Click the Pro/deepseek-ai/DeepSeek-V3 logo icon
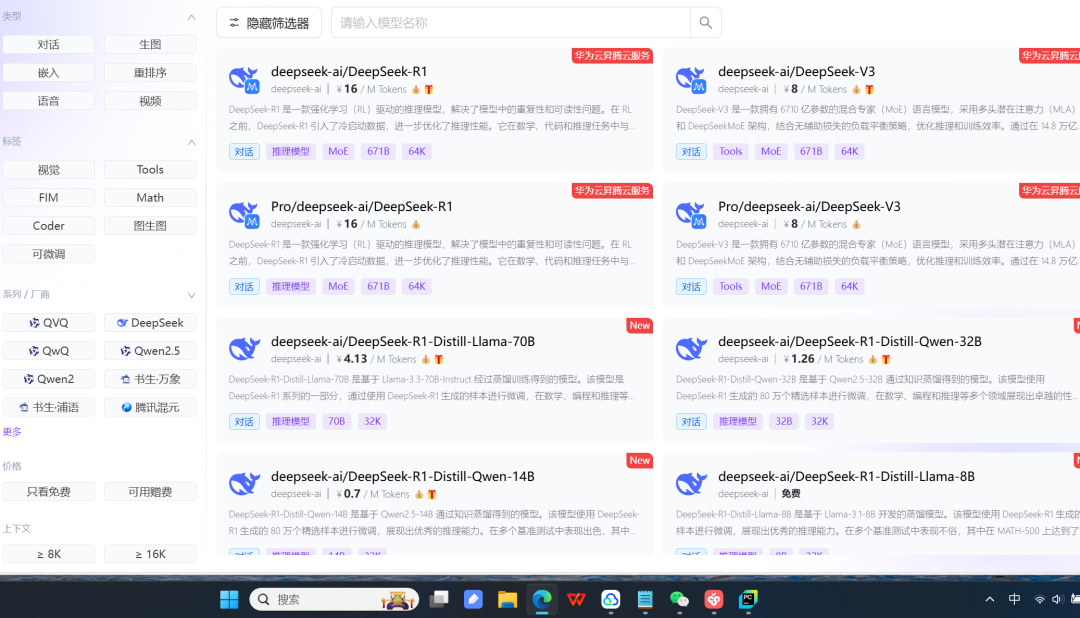 click(x=691, y=214)
